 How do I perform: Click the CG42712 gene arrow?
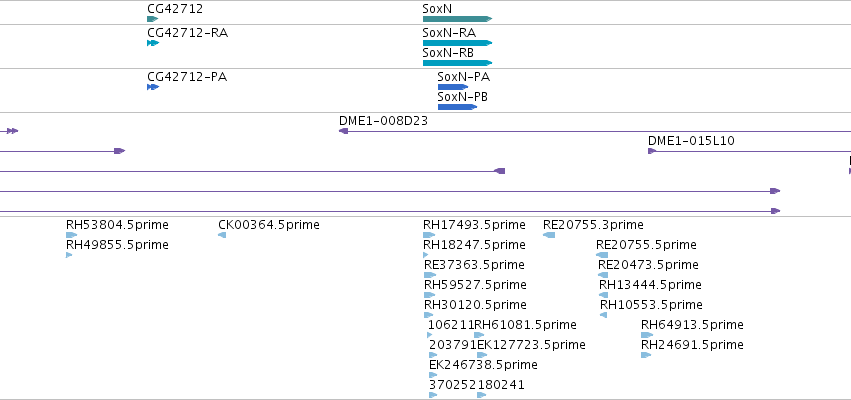[152, 19]
